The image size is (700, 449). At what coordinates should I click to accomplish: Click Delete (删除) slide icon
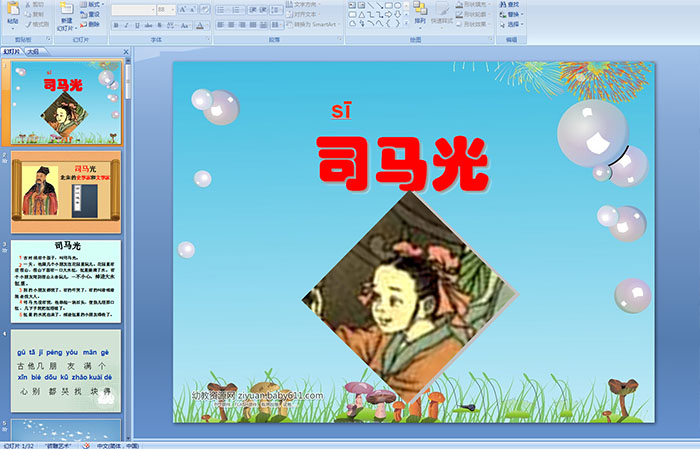83,24
